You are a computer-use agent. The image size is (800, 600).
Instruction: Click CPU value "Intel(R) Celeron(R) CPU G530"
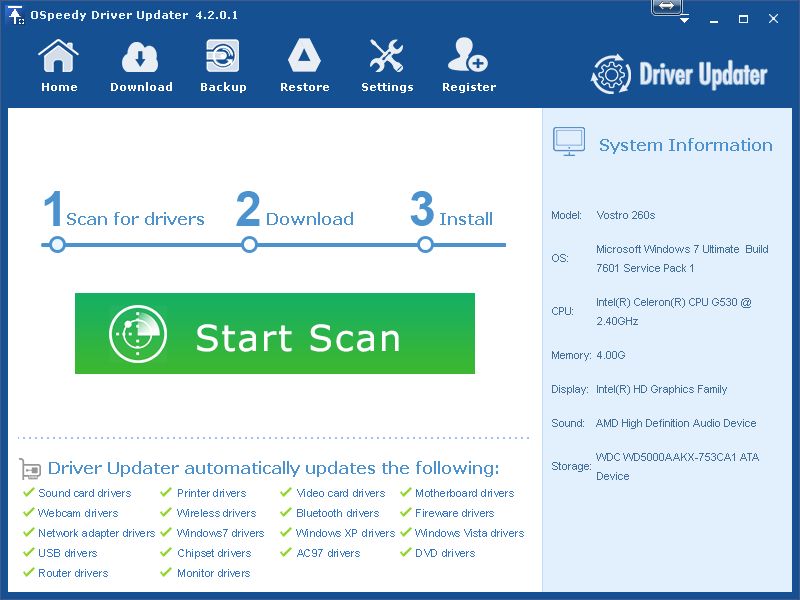[x=666, y=302]
